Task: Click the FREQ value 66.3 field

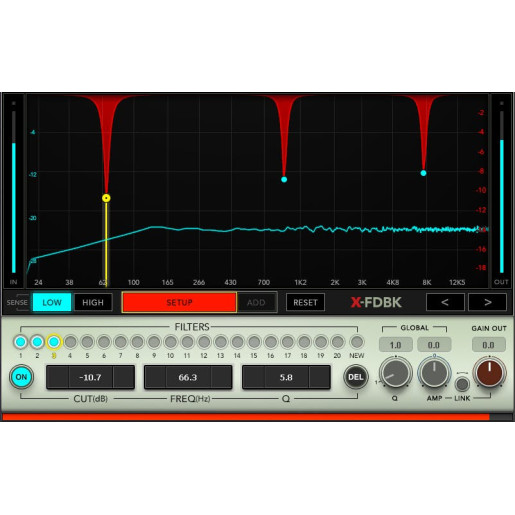Action: tap(188, 377)
